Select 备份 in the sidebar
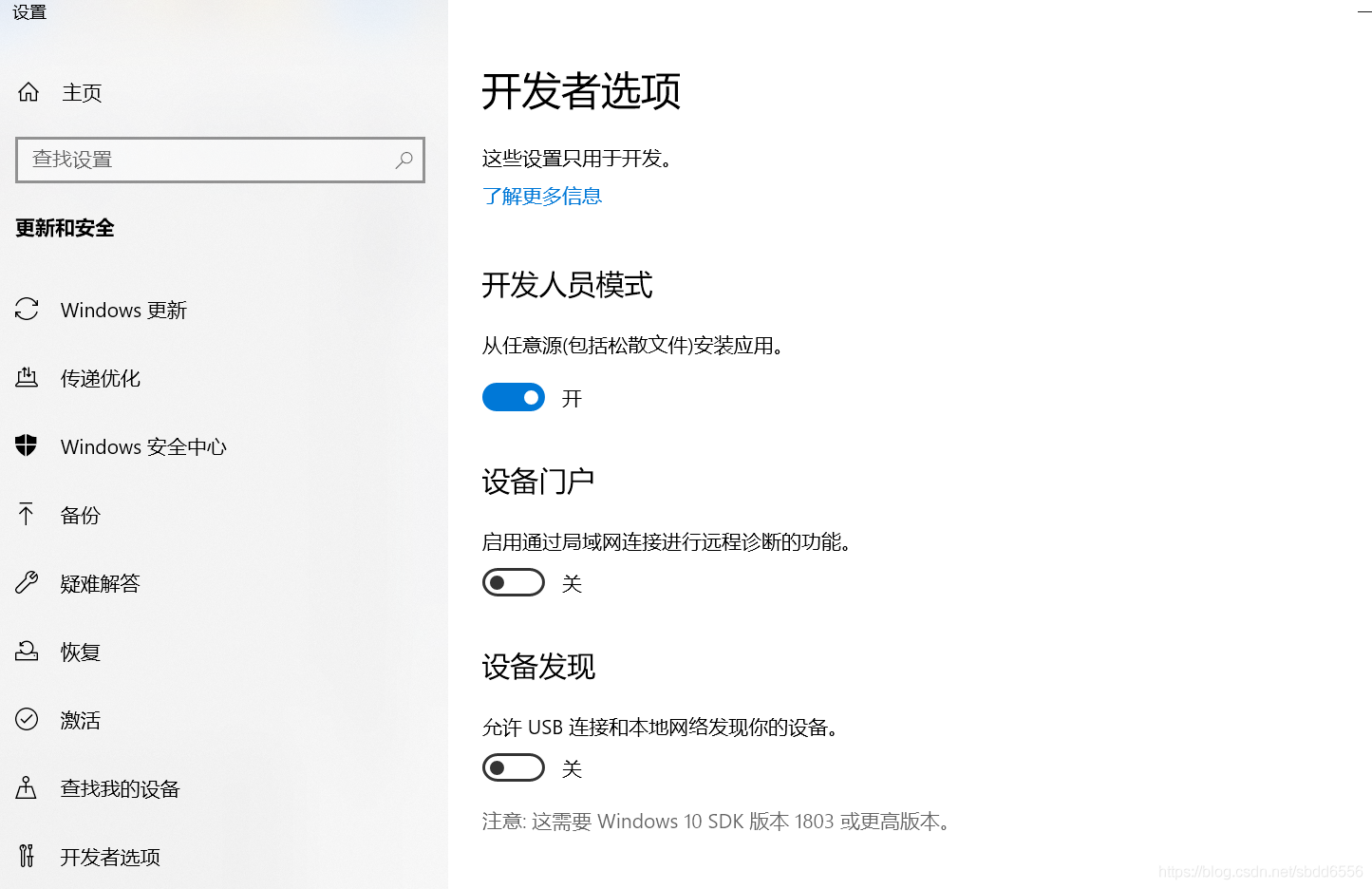Image resolution: width=1372 pixels, height=889 pixels. [81, 515]
